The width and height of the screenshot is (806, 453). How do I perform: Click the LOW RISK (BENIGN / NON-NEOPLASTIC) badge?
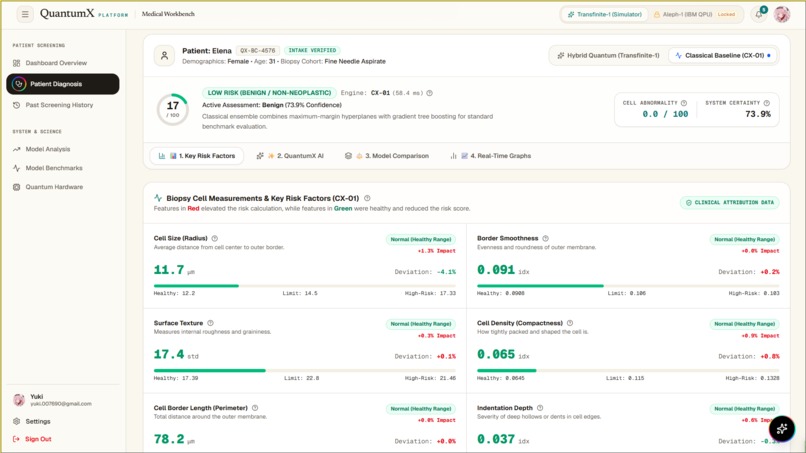click(x=269, y=93)
